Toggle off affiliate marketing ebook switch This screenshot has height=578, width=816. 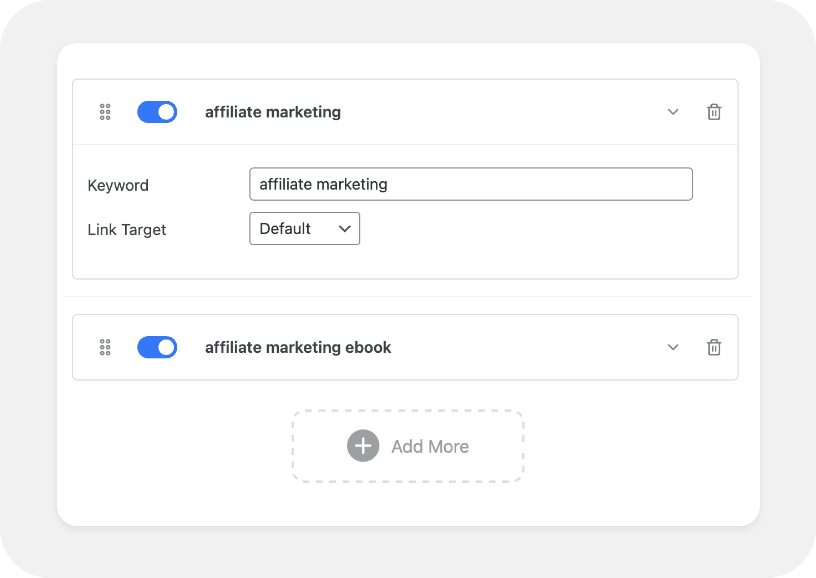click(x=157, y=347)
